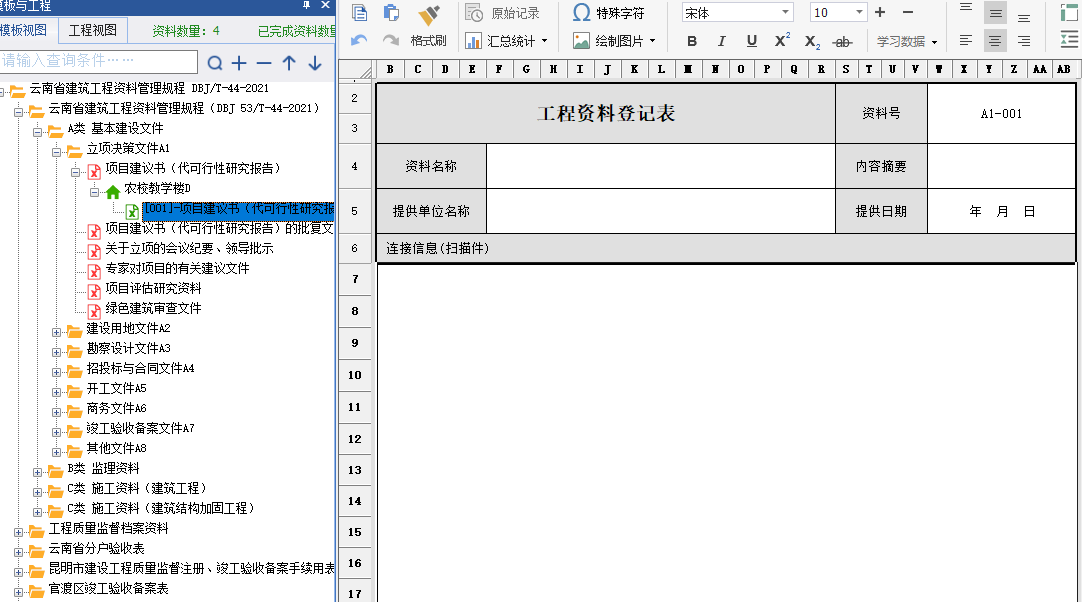Open 原始记录 original records

(x=502, y=13)
